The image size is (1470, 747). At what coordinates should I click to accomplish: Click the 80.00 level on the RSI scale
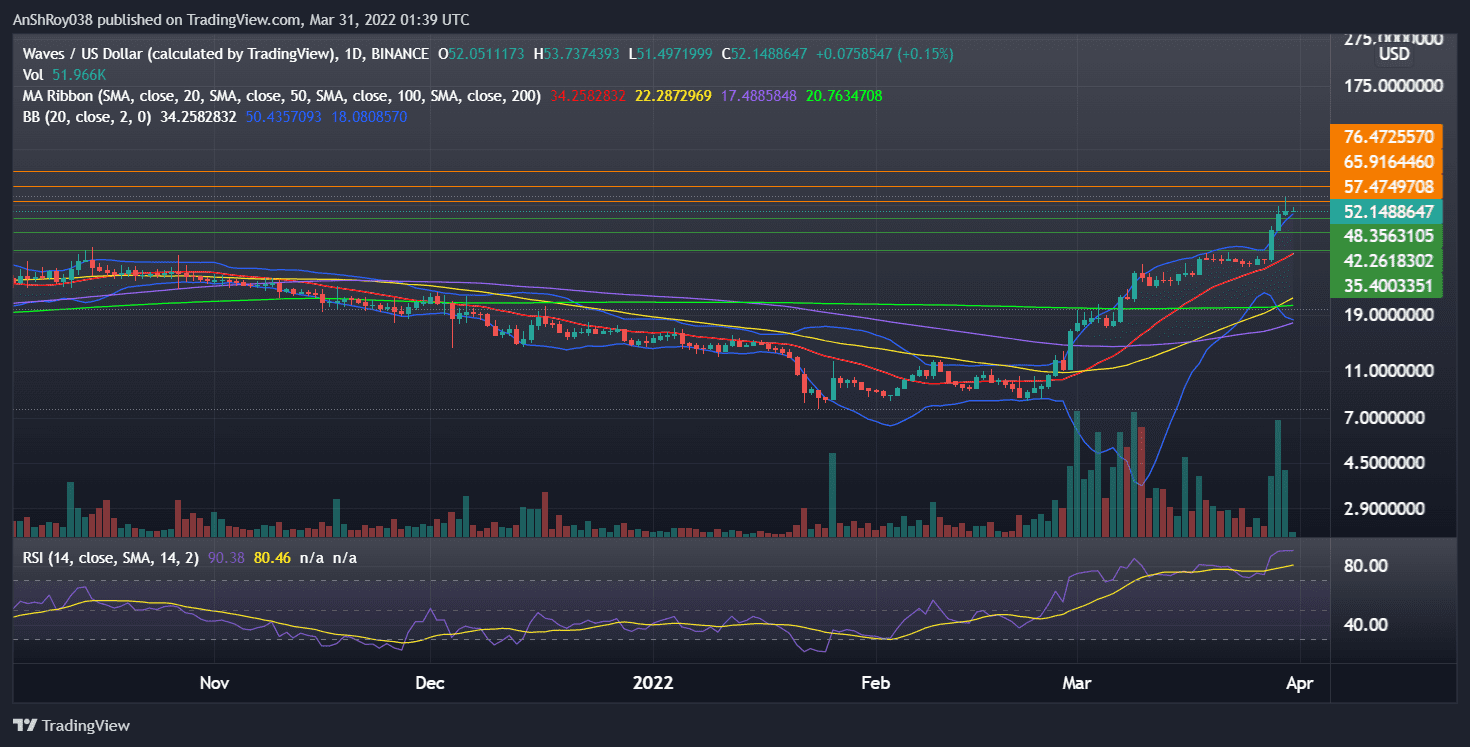[x=1365, y=566]
